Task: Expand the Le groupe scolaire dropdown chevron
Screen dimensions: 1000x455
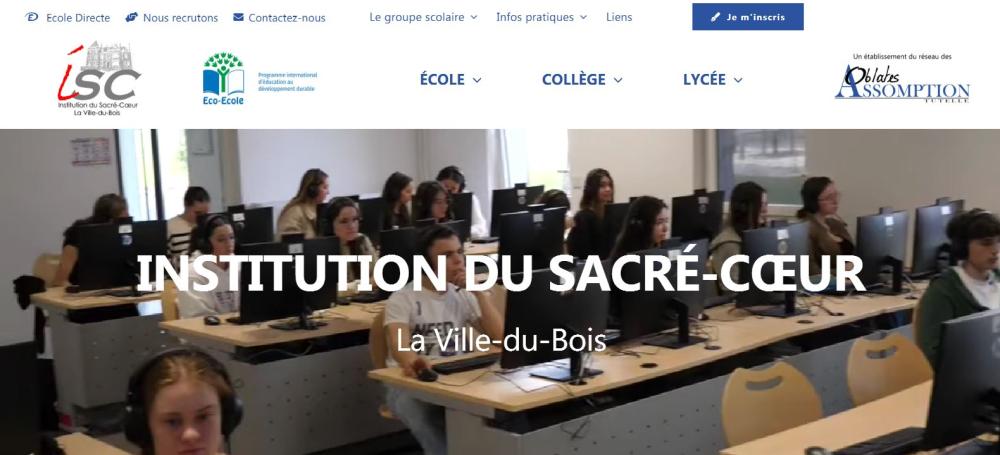Action: pos(474,18)
